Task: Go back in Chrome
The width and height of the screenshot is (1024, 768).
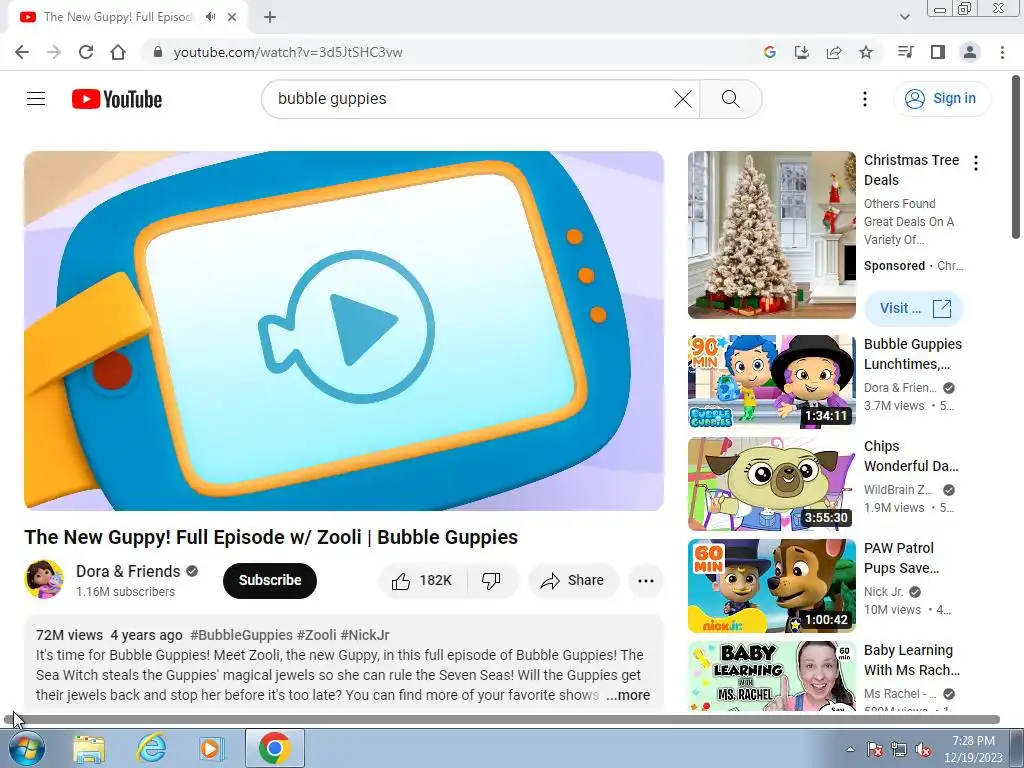Action: (x=22, y=52)
